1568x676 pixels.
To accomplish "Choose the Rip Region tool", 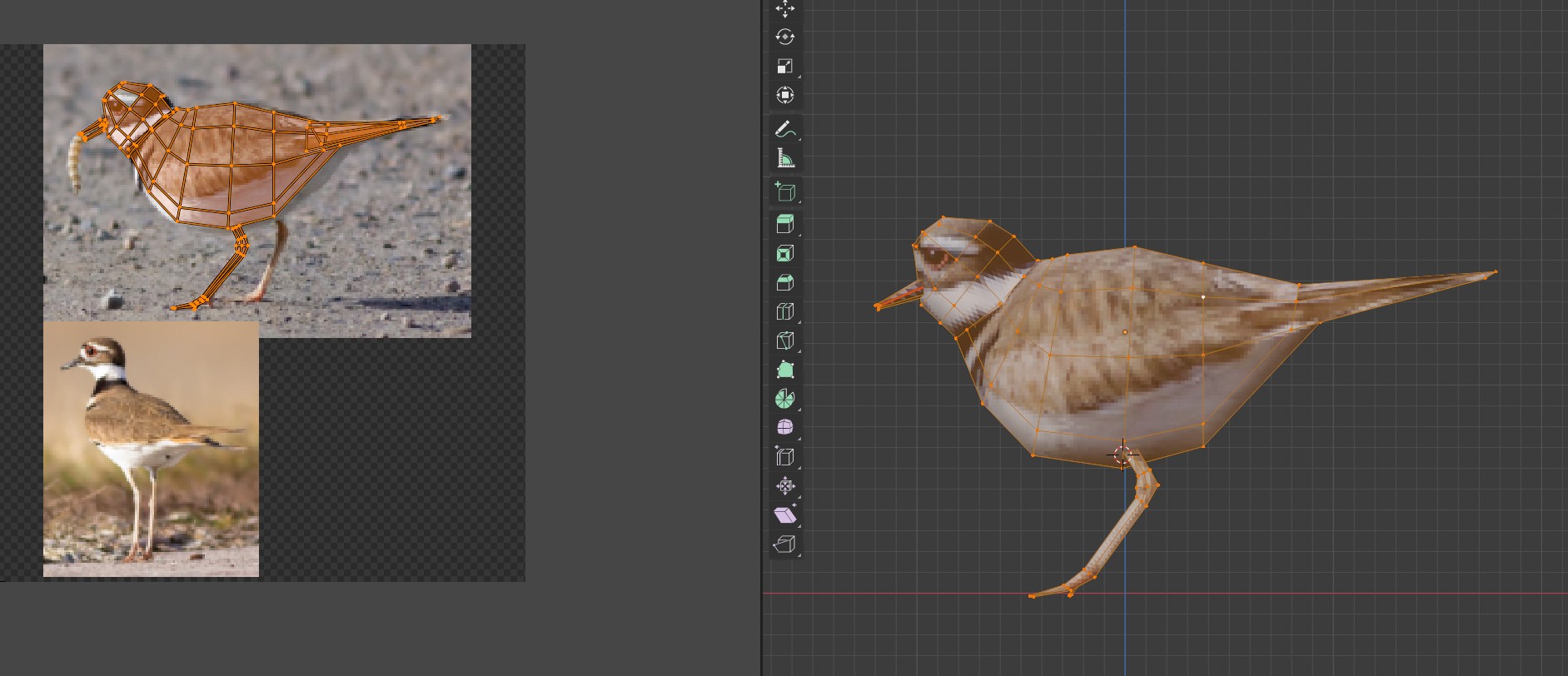I will pos(784,544).
